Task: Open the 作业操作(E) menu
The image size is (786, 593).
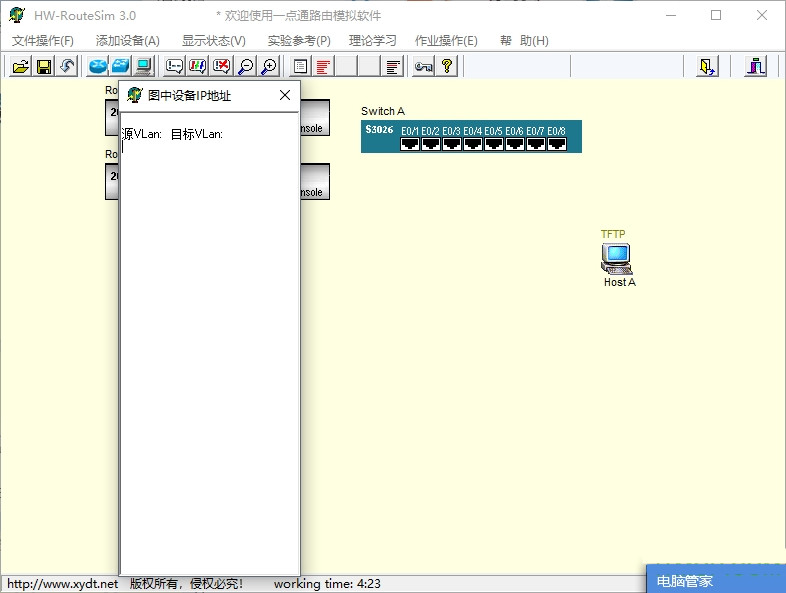Action: [x=446, y=41]
